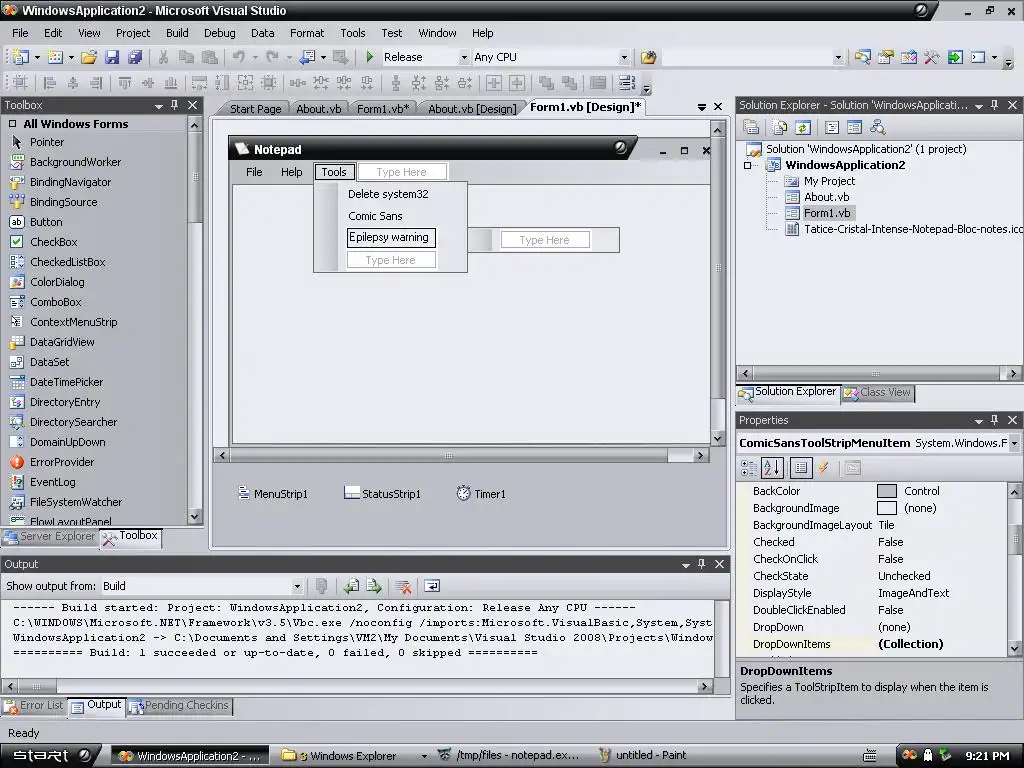
Task: Toggle auto-hide pin on Solution Explorer
Action: [995, 105]
